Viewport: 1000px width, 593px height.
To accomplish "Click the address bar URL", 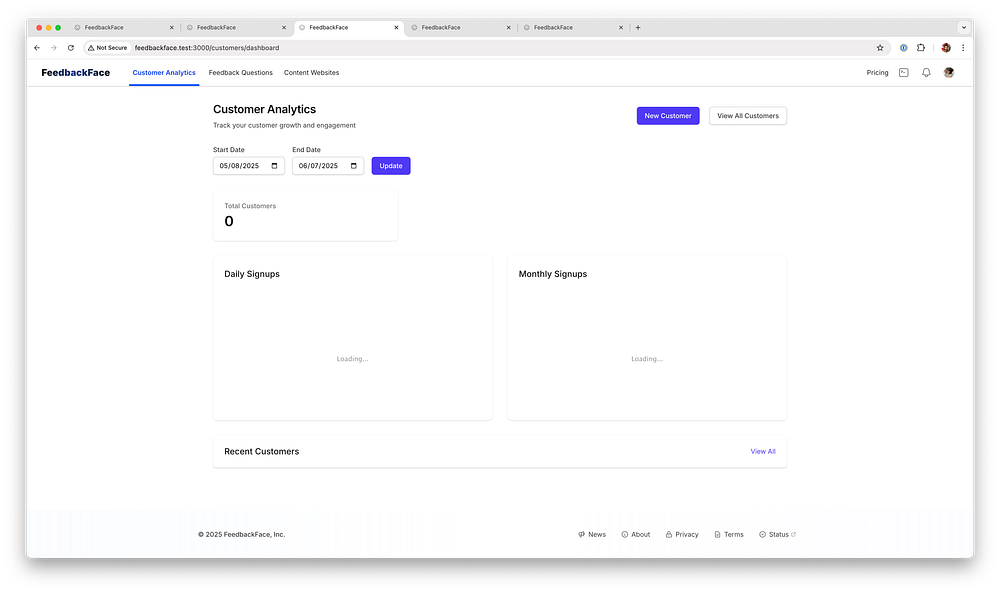I will [x=207, y=48].
